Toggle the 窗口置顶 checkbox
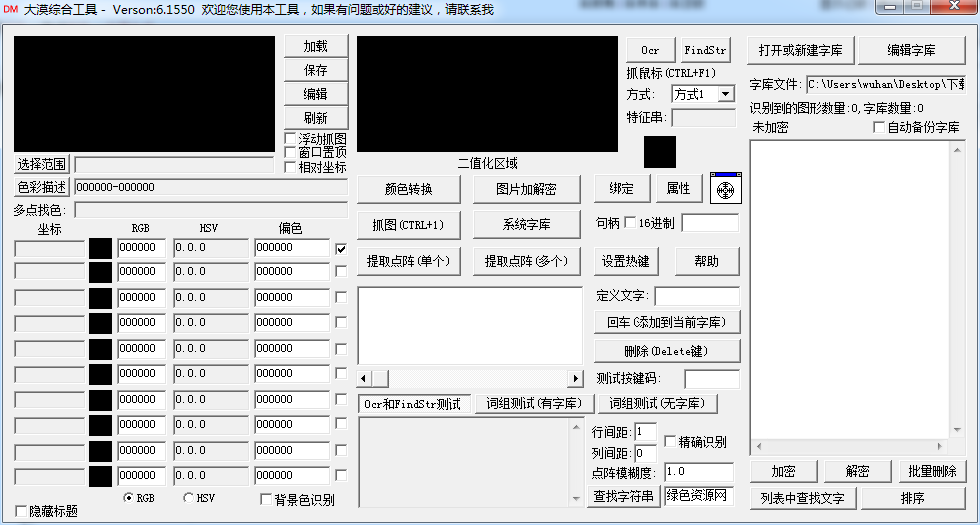The image size is (980, 525). (291, 152)
